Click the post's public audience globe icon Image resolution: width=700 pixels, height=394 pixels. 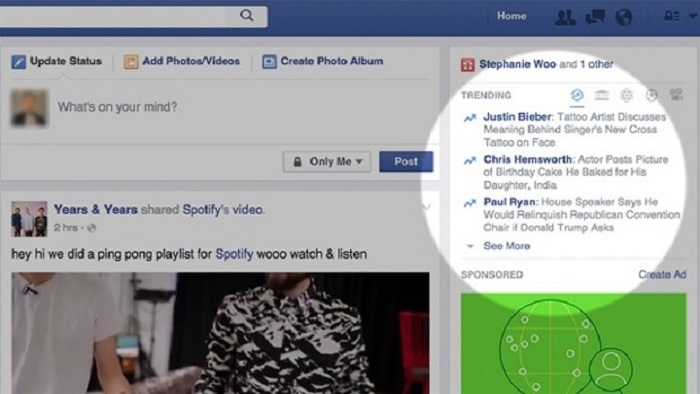tap(92, 228)
